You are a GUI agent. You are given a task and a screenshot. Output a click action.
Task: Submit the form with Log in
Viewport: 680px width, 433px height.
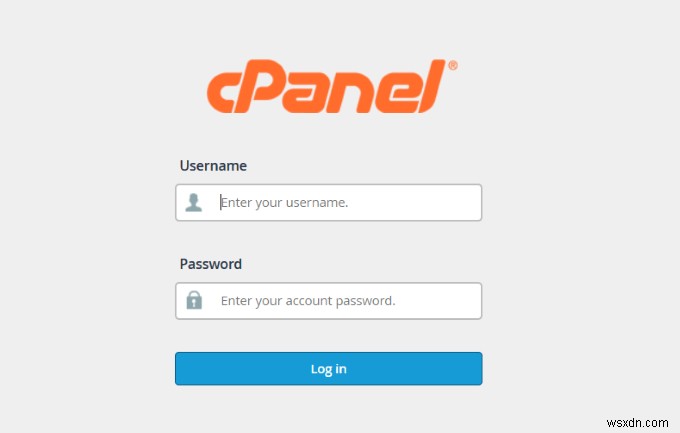(328, 369)
